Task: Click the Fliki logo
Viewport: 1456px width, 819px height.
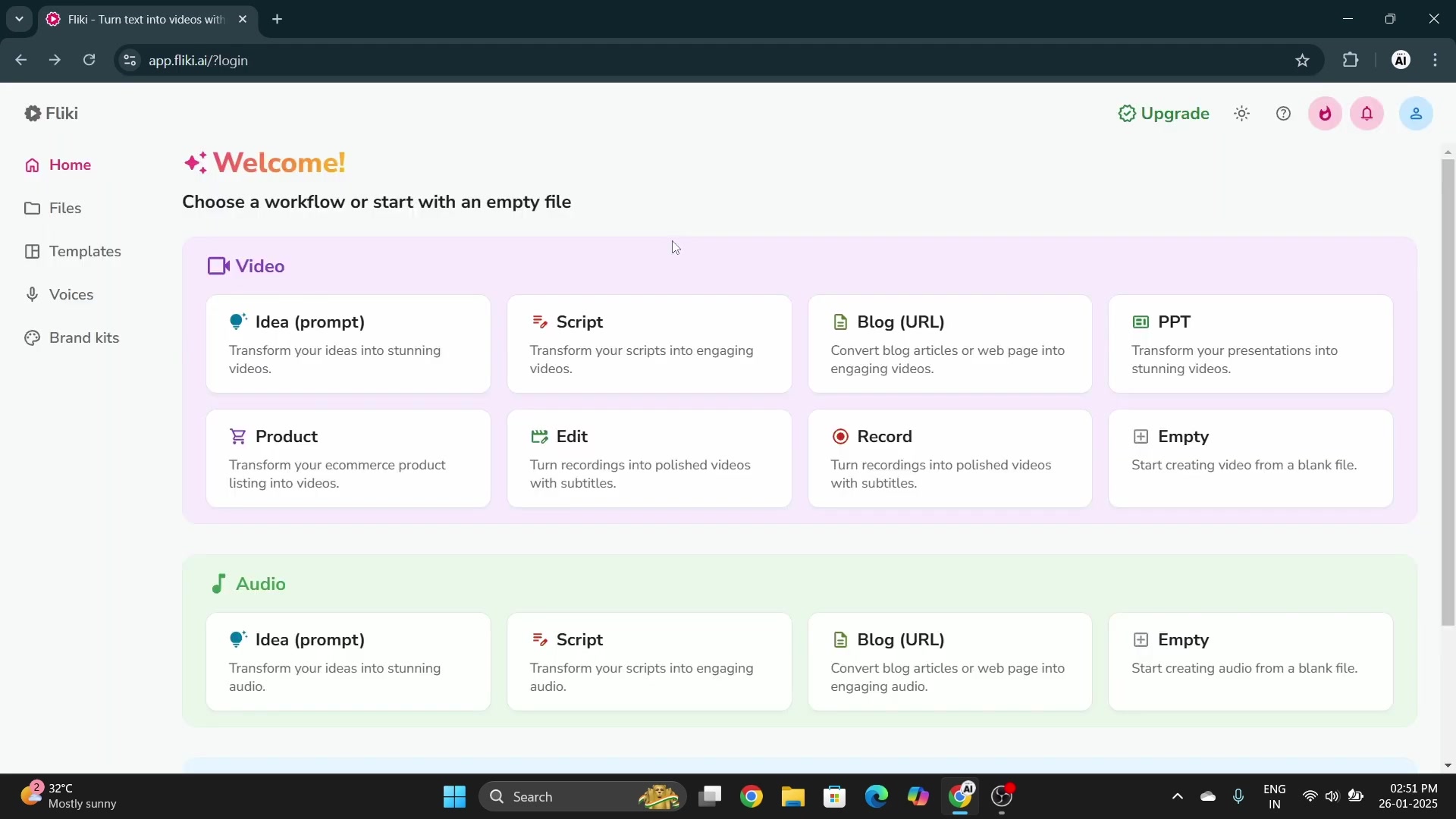Action: 51,114
